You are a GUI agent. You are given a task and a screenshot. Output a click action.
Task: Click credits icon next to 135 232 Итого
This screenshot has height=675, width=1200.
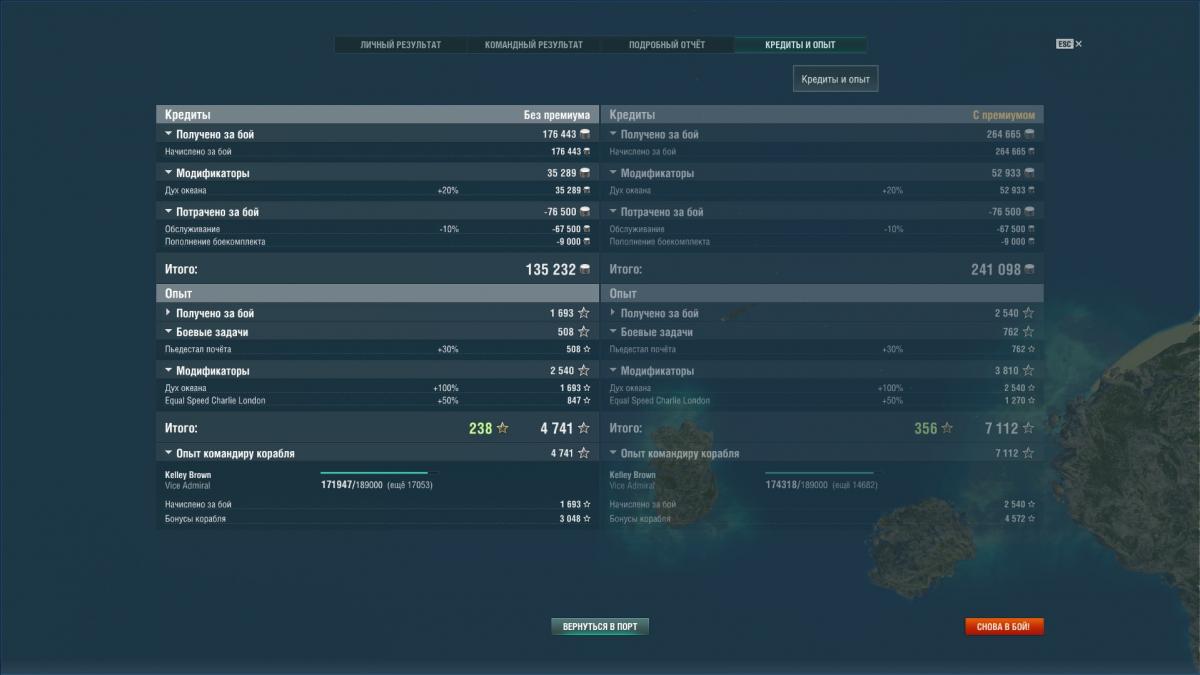coord(585,270)
